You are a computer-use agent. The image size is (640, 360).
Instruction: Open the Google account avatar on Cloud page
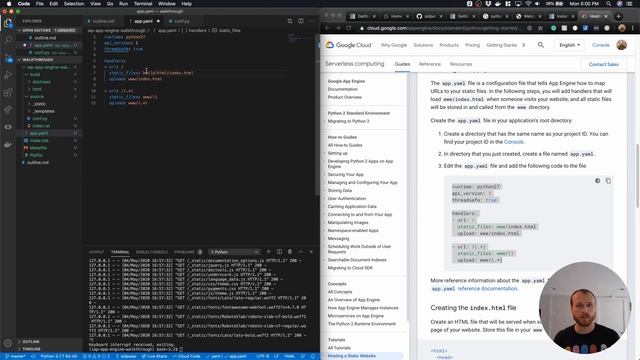tap(622, 45)
